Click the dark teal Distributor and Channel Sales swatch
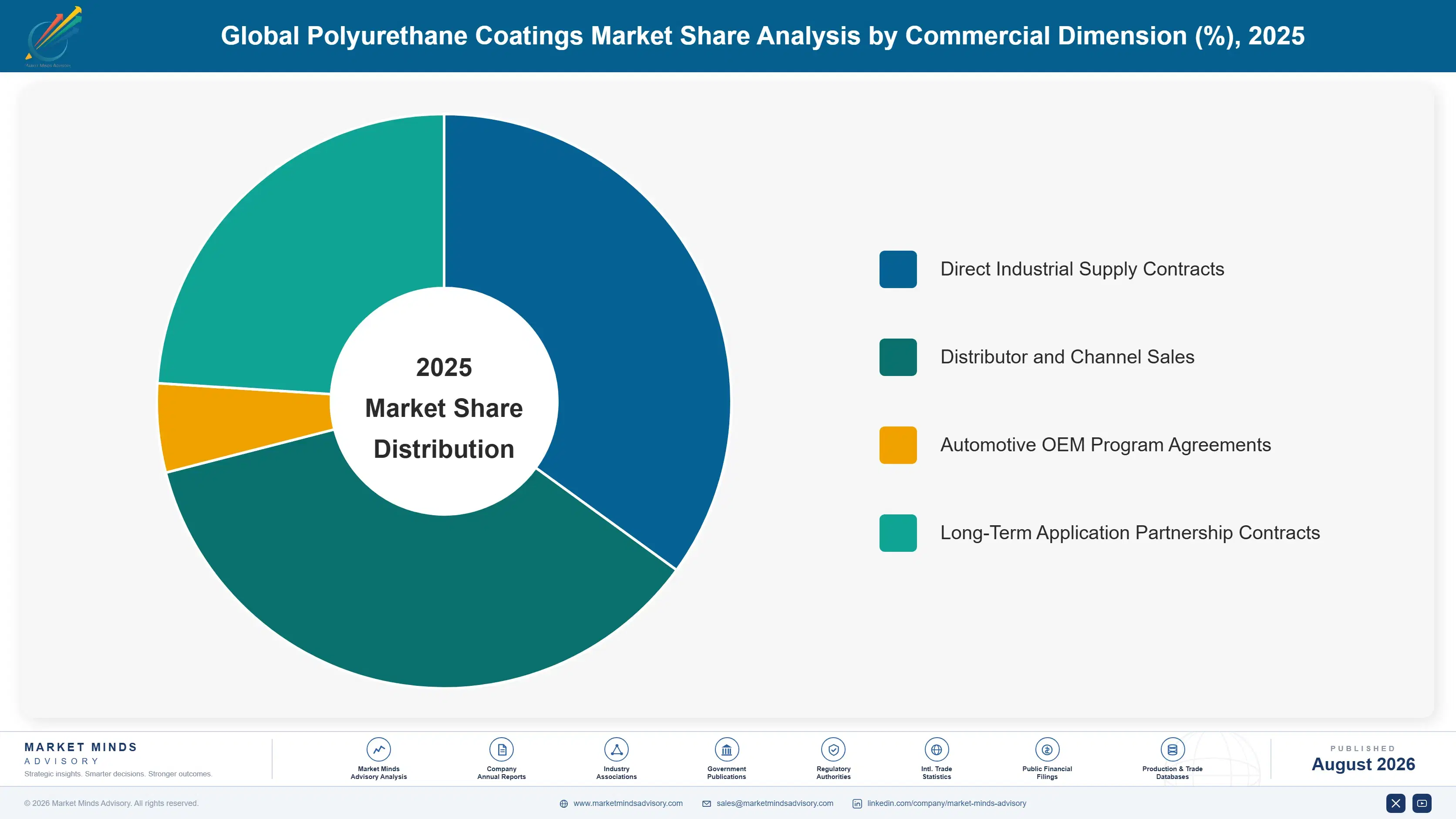This screenshot has height=819, width=1456. click(898, 357)
